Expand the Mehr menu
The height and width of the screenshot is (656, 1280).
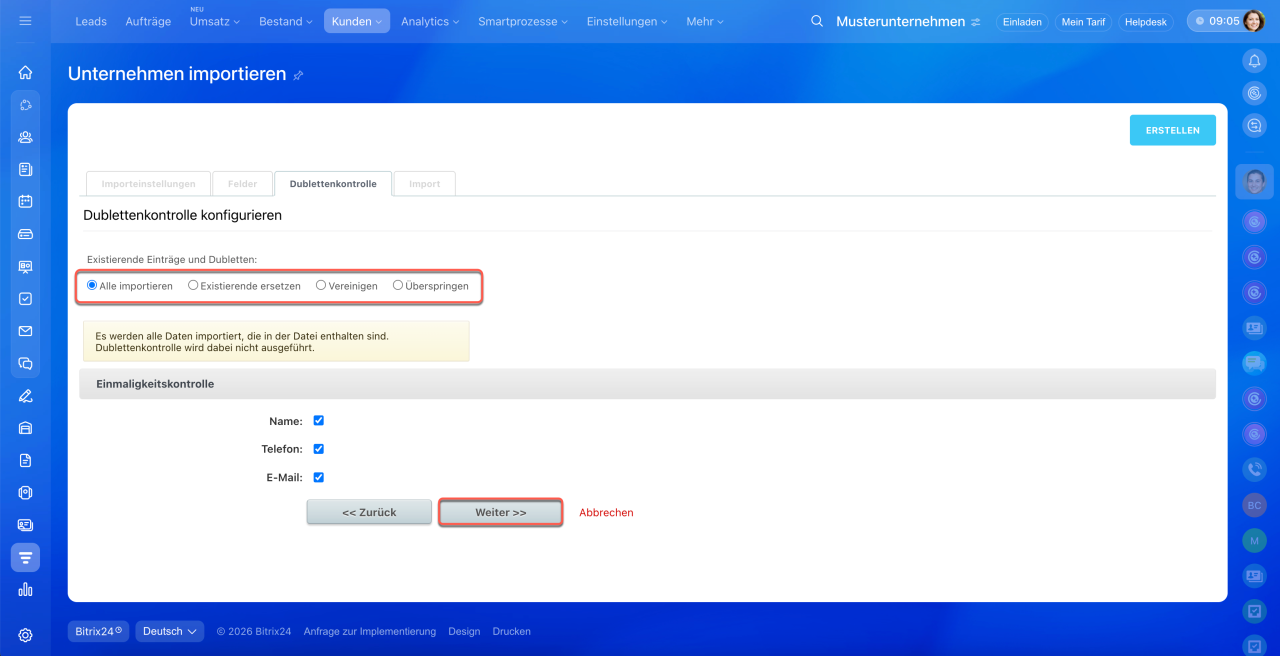point(704,21)
